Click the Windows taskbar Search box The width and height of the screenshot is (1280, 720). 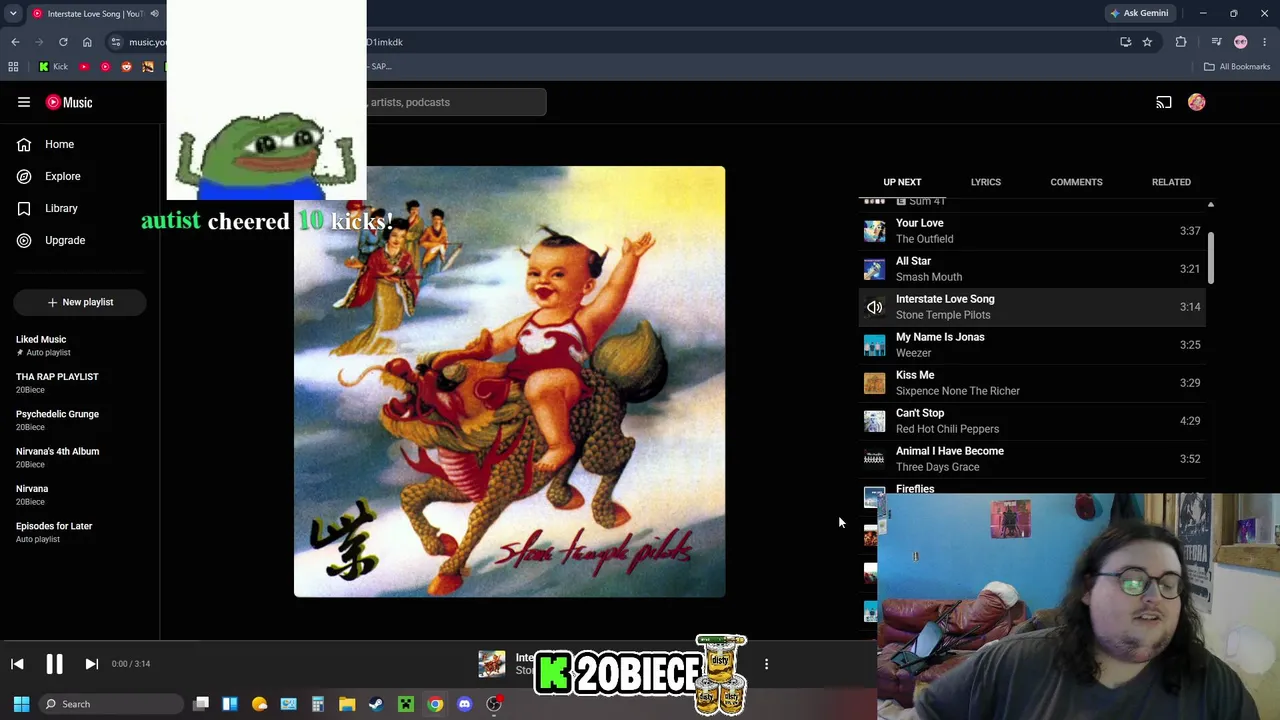pos(110,704)
